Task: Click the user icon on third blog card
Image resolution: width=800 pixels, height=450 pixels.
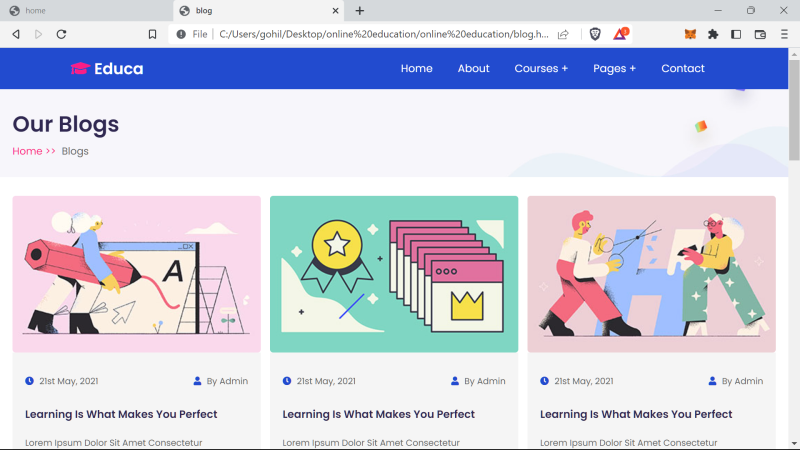Action: 712,381
